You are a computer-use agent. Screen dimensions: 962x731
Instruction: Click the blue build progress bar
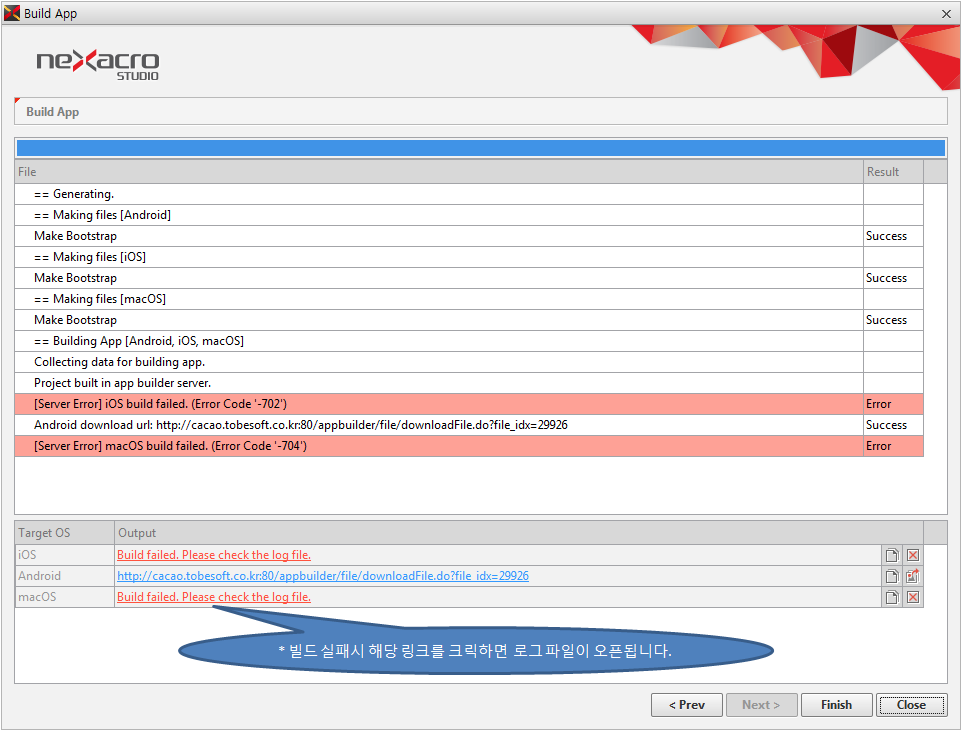coord(480,148)
